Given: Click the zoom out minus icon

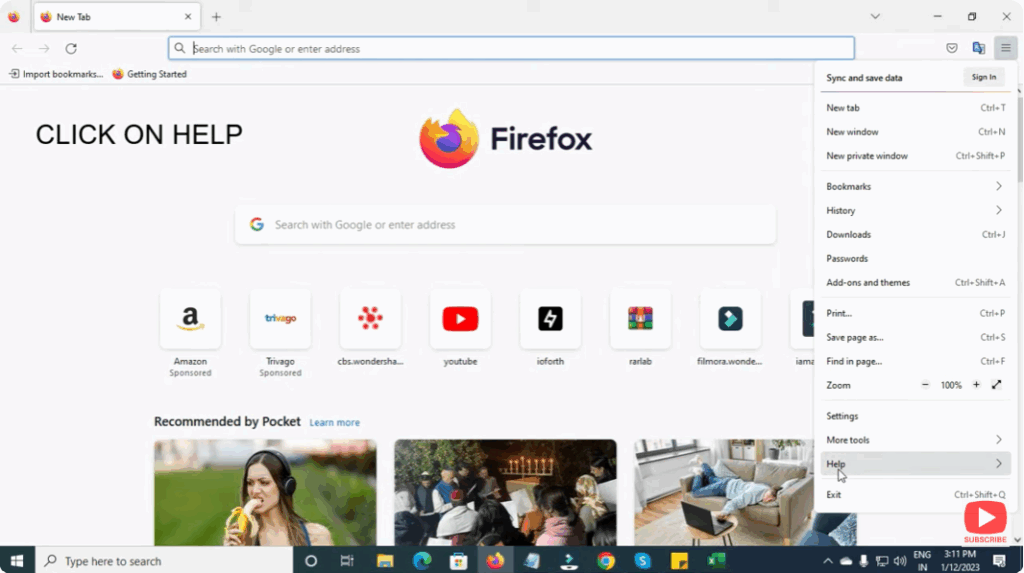Looking at the screenshot, I should (925, 385).
